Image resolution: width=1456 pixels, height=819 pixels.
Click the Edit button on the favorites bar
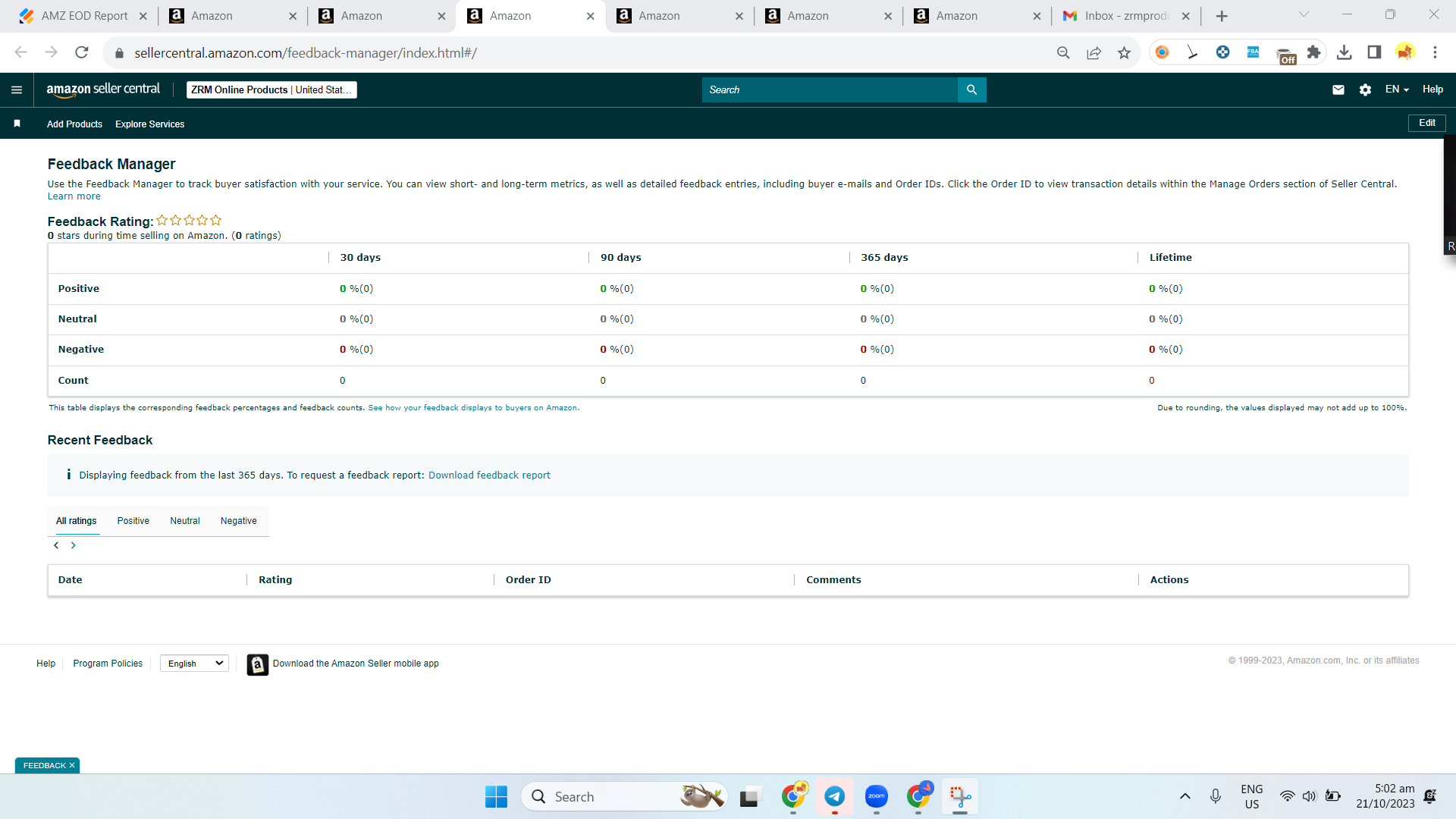pos(1427,123)
